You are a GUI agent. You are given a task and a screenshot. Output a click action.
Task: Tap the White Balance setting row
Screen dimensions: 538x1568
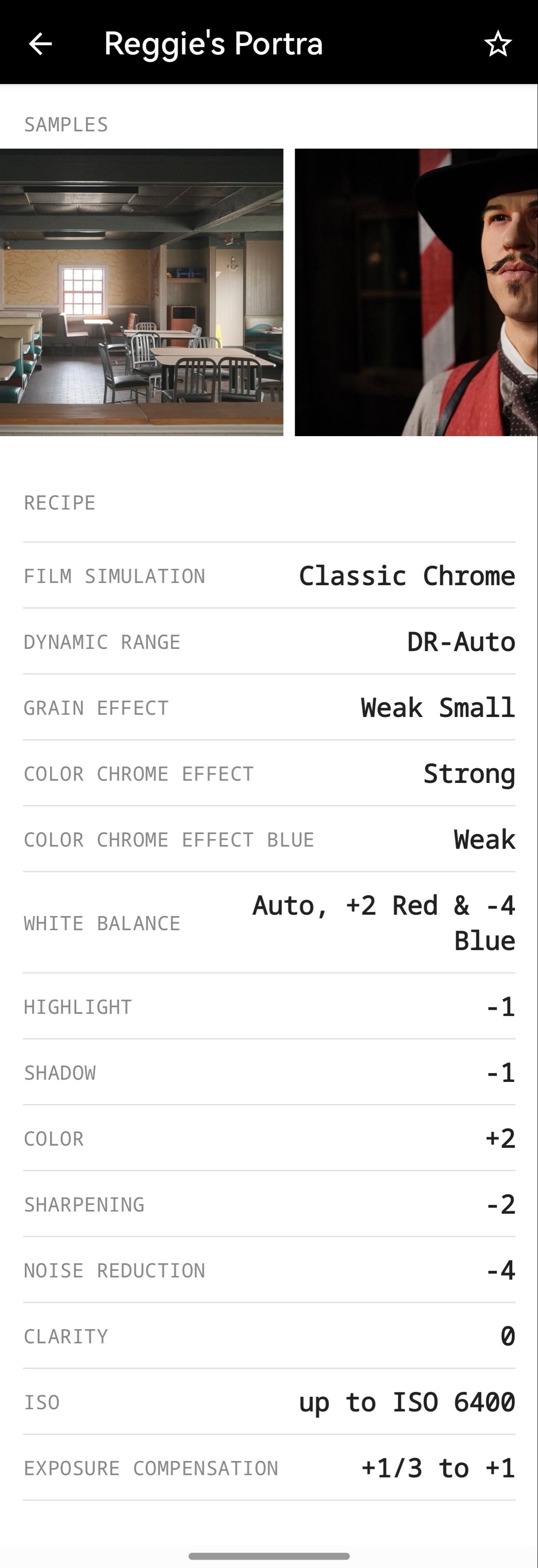pos(269,923)
